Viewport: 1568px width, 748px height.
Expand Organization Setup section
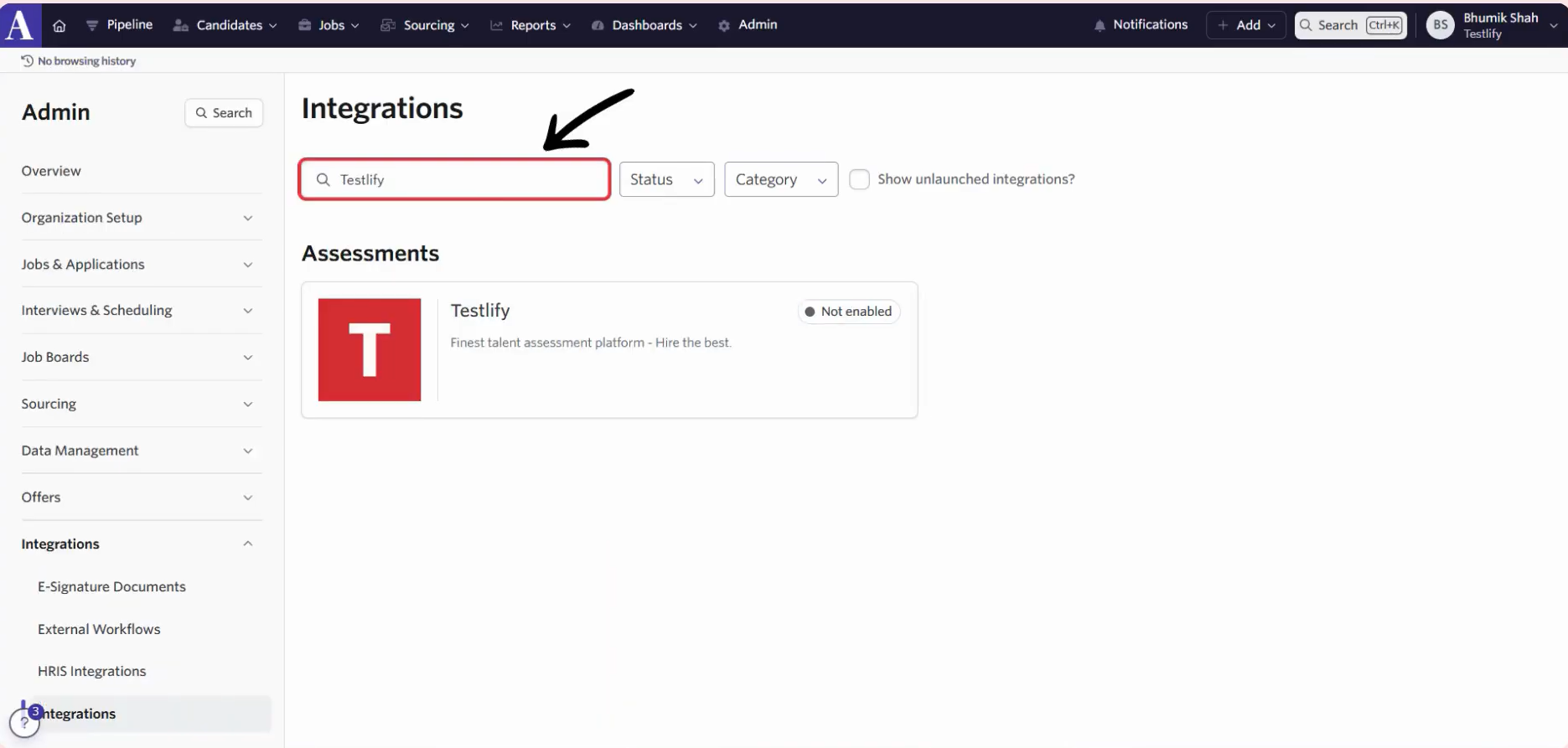coord(142,218)
